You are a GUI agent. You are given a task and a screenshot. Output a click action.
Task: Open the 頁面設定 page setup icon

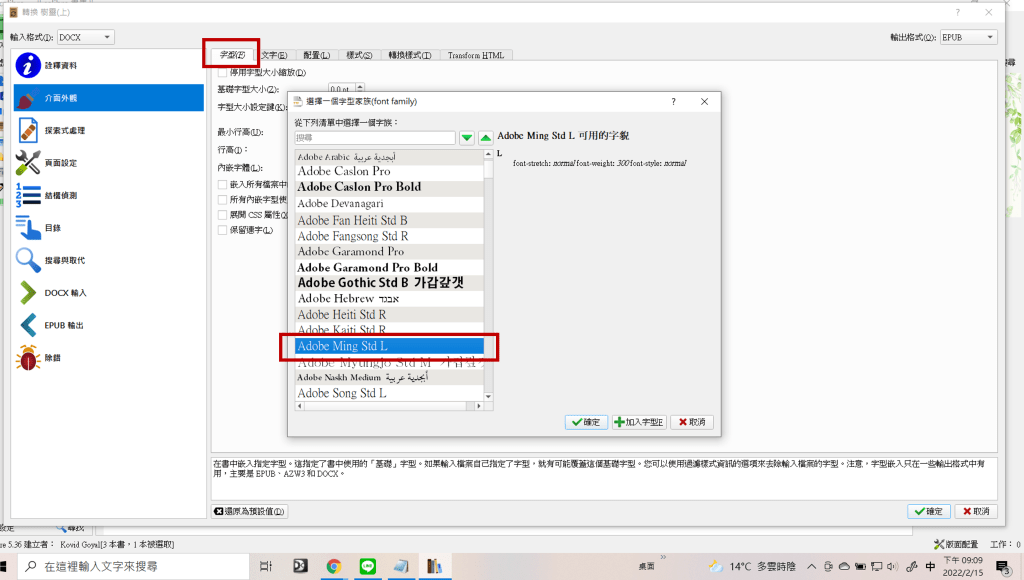(x=28, y=162)
